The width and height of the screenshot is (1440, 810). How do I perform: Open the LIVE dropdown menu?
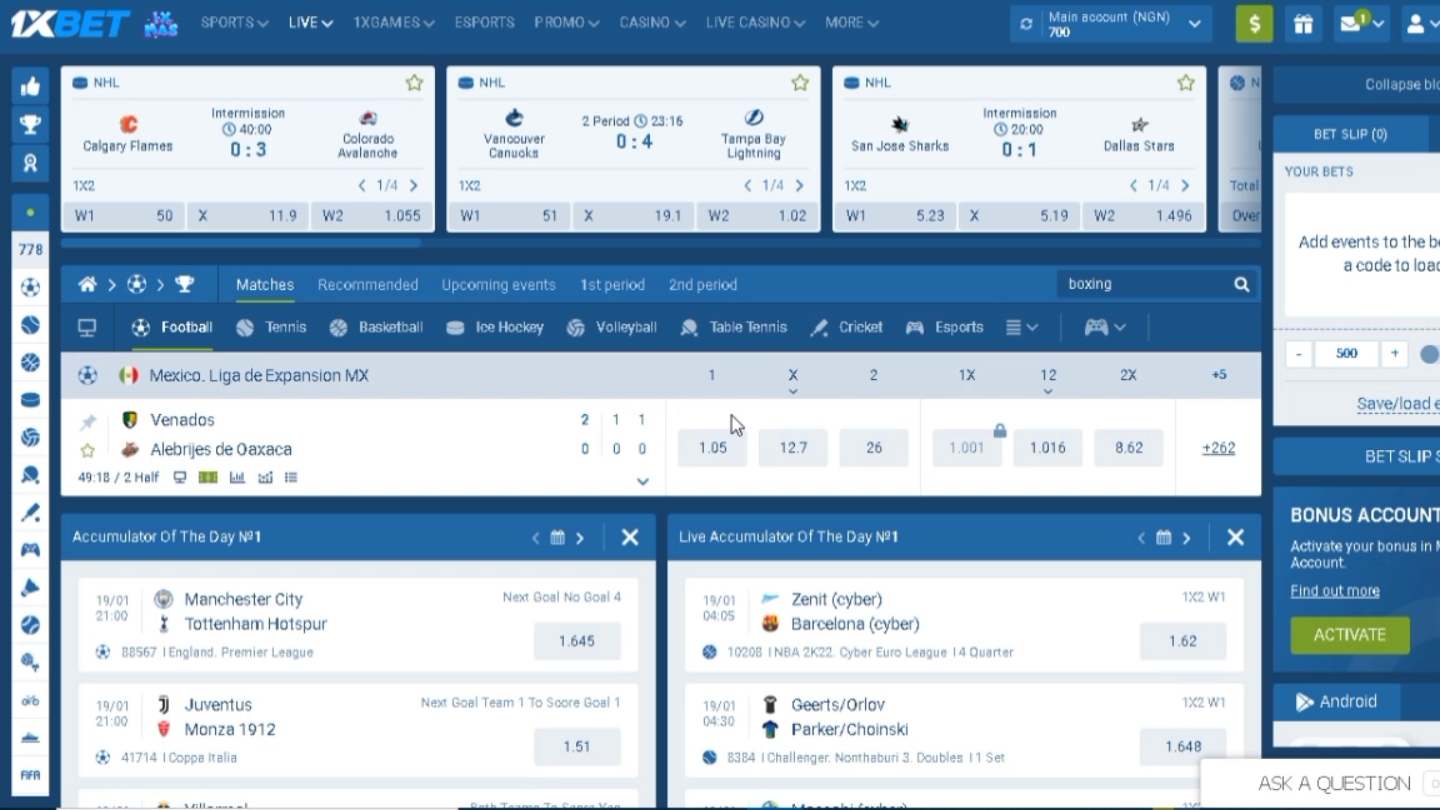coord(310,22)
